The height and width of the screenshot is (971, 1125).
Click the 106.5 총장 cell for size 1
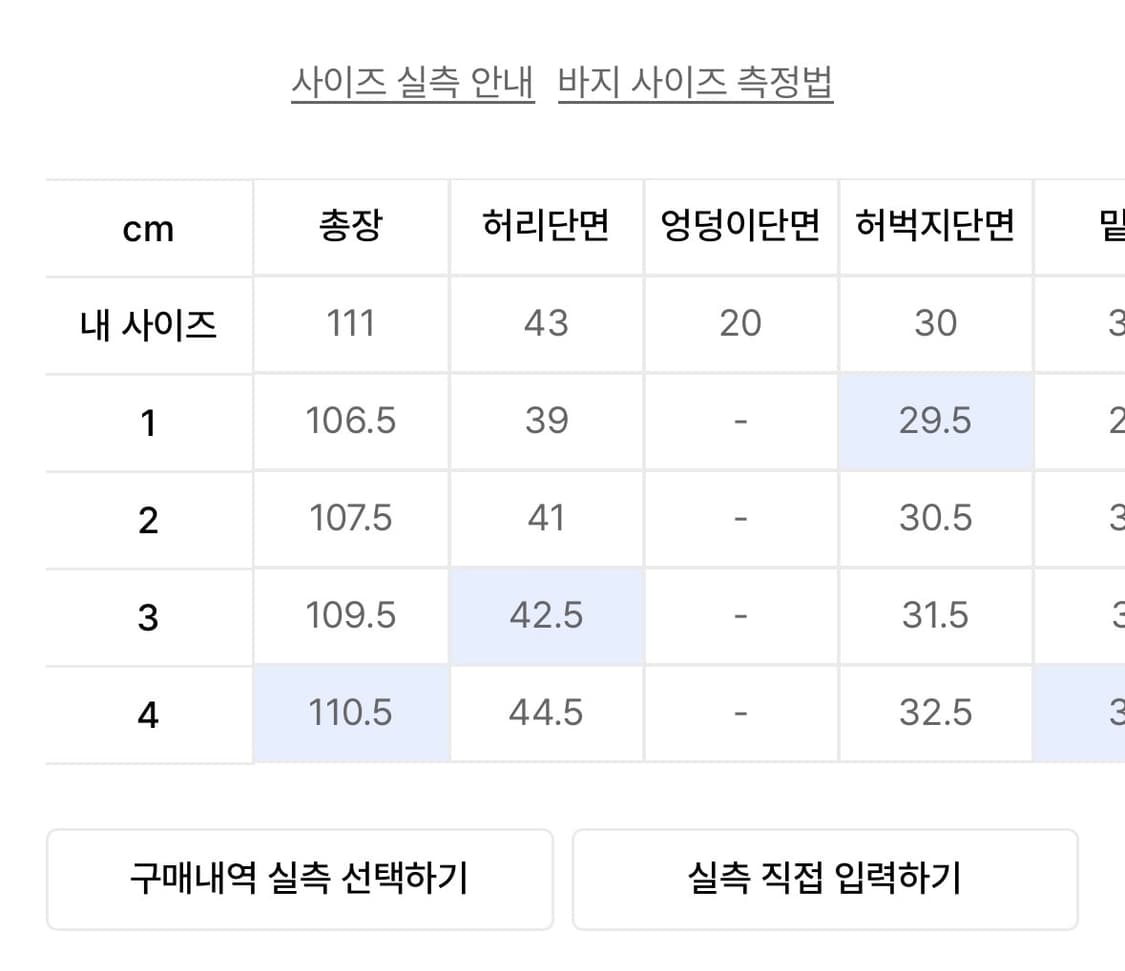click(350, 421)
